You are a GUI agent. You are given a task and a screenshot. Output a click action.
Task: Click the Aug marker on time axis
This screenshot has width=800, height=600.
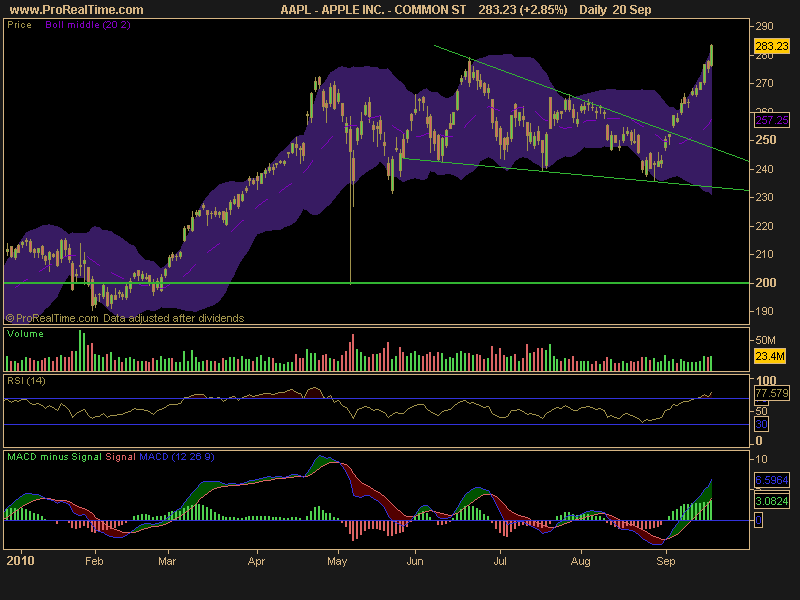(x=581, y=561)
